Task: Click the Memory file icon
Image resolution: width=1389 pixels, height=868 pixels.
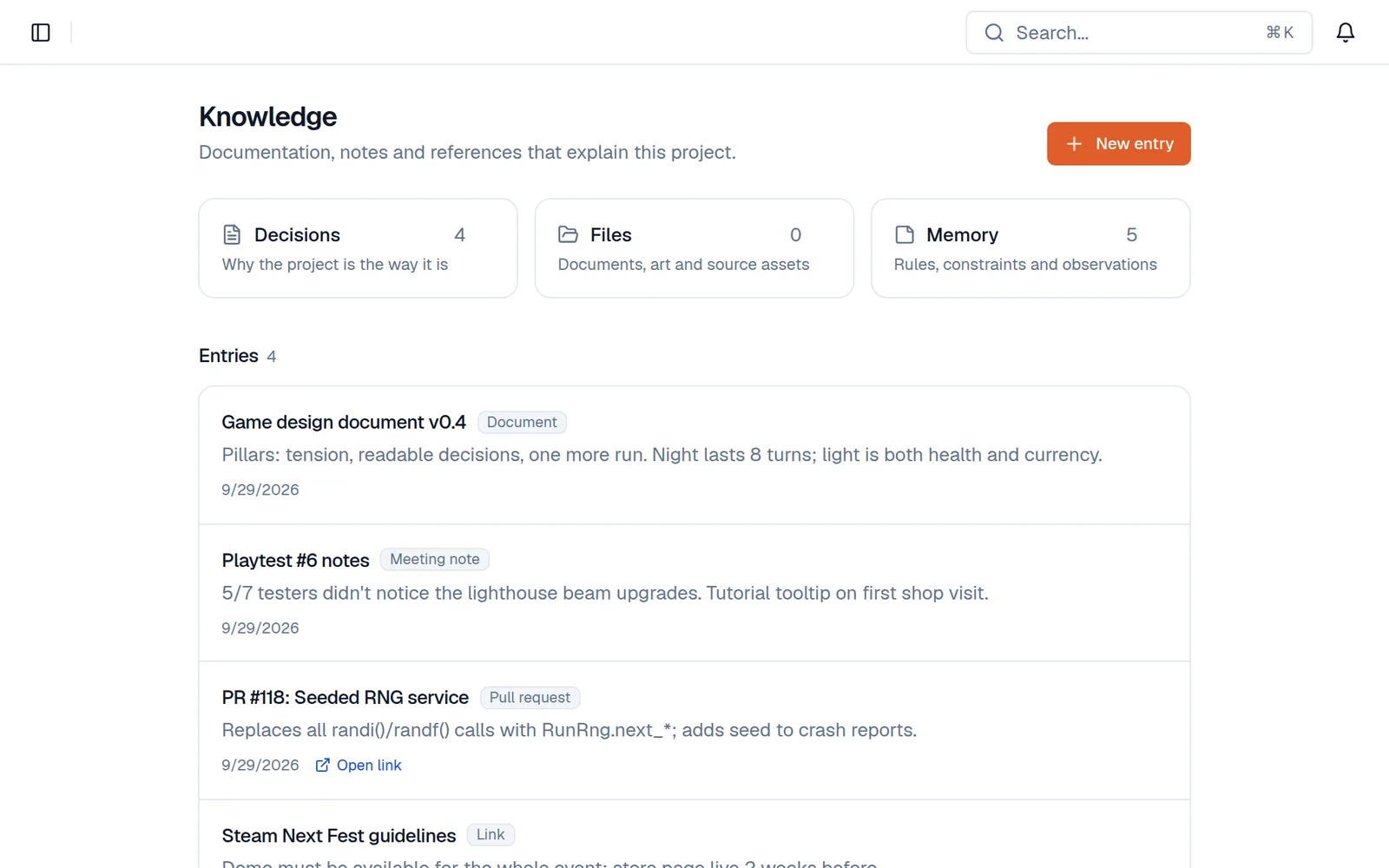Action: [905, 234]
